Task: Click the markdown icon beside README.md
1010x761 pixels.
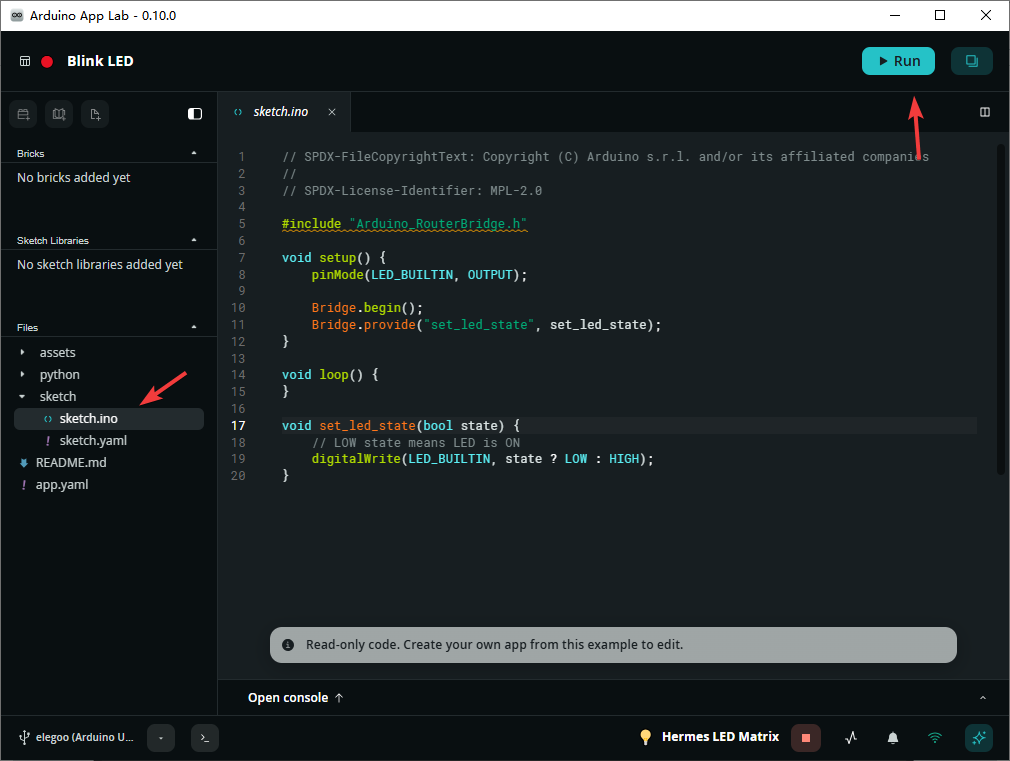Action: [x=24, y=463]
